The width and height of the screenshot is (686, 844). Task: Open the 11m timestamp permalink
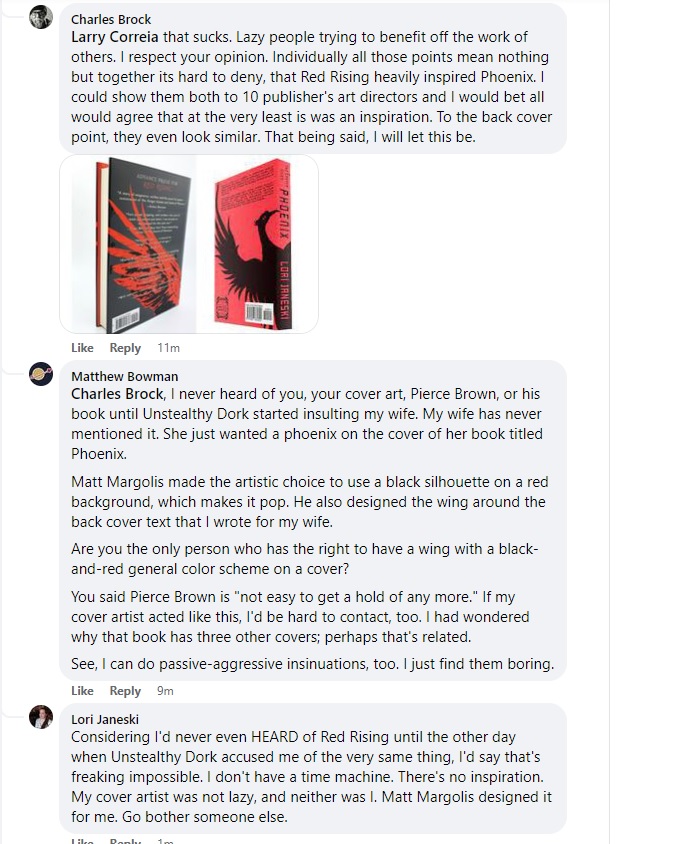click(x=169, y=348)
